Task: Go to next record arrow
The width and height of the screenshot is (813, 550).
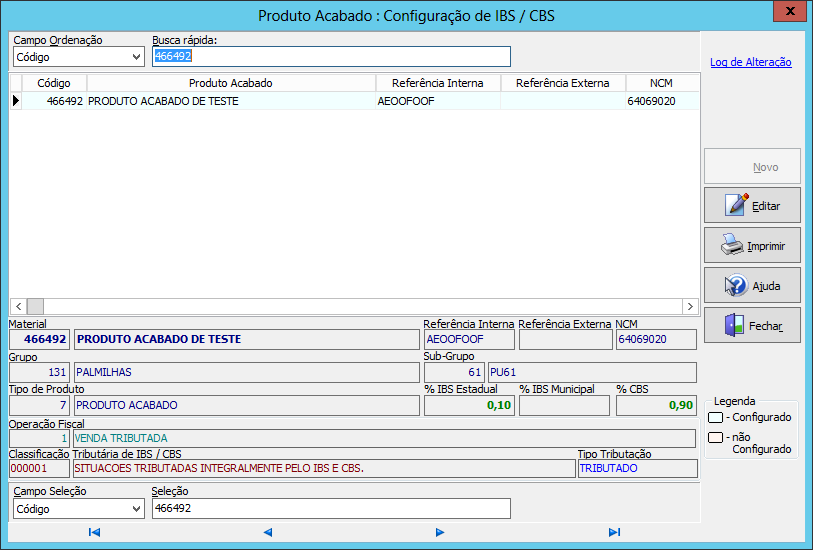Action: (440, 533)
